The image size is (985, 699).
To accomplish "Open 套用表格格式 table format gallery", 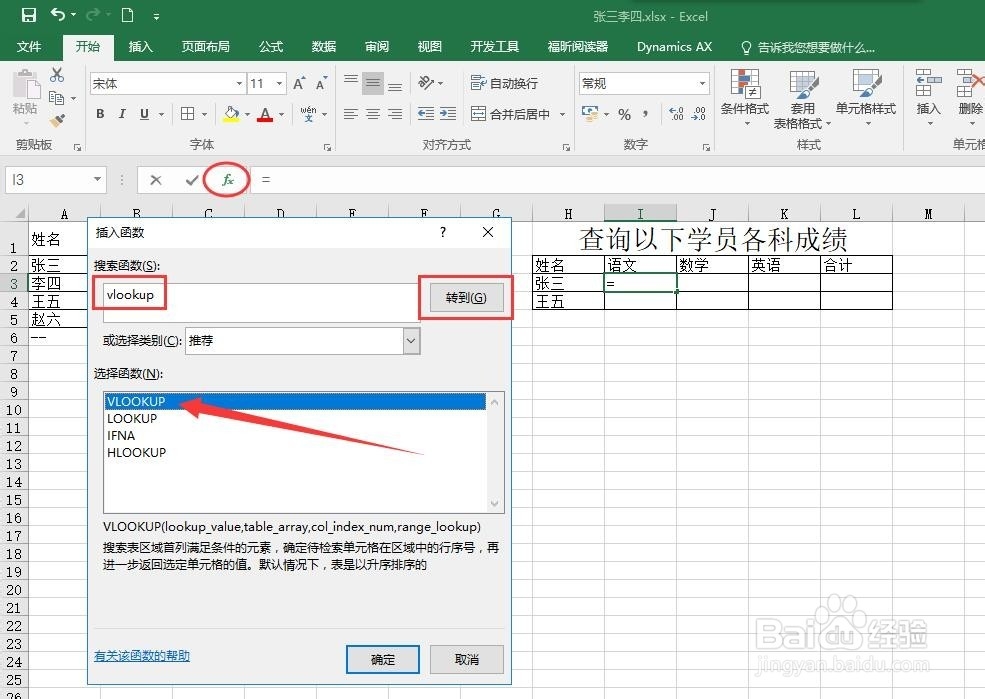I will point(803,99).
